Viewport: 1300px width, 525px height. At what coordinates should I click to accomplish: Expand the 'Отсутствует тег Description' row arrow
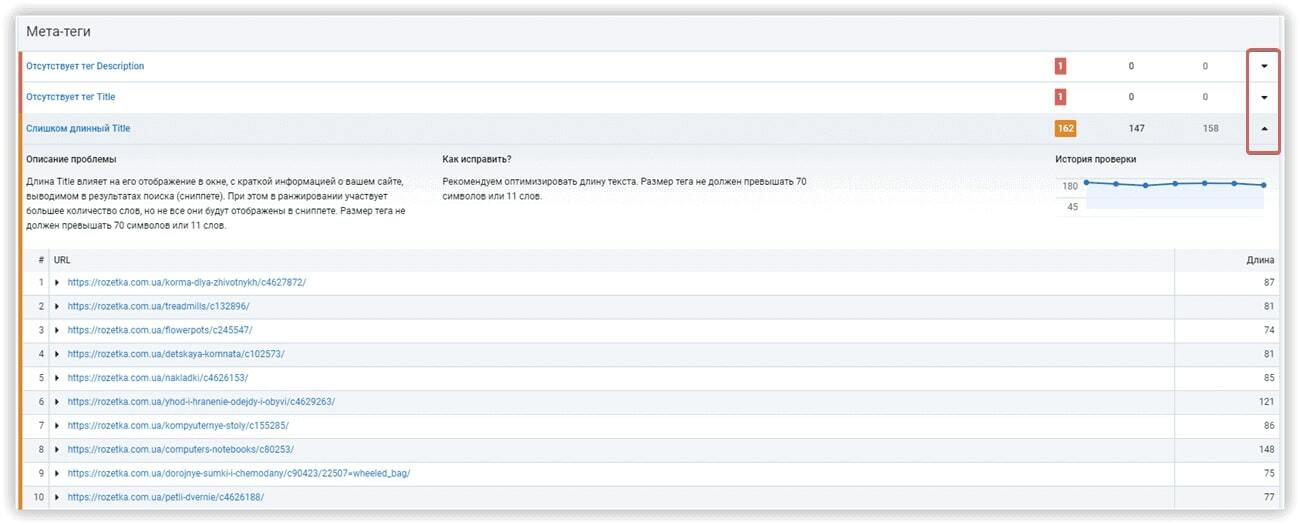1264,67
